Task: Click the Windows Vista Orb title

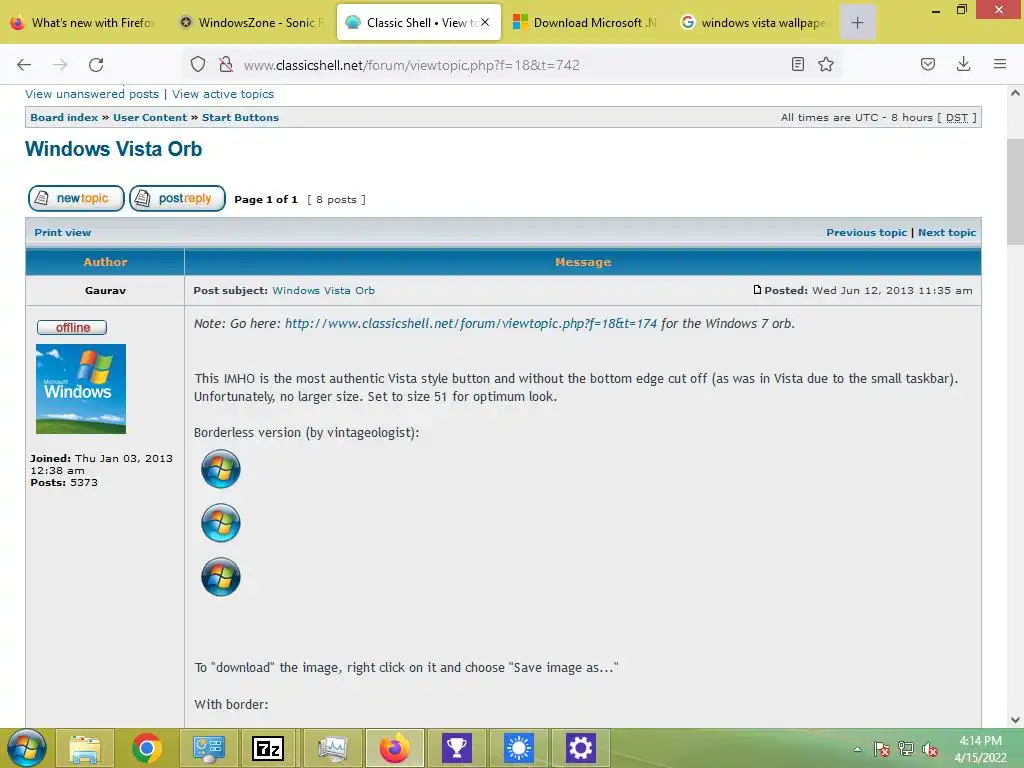Action: click(x=114, y=149)
